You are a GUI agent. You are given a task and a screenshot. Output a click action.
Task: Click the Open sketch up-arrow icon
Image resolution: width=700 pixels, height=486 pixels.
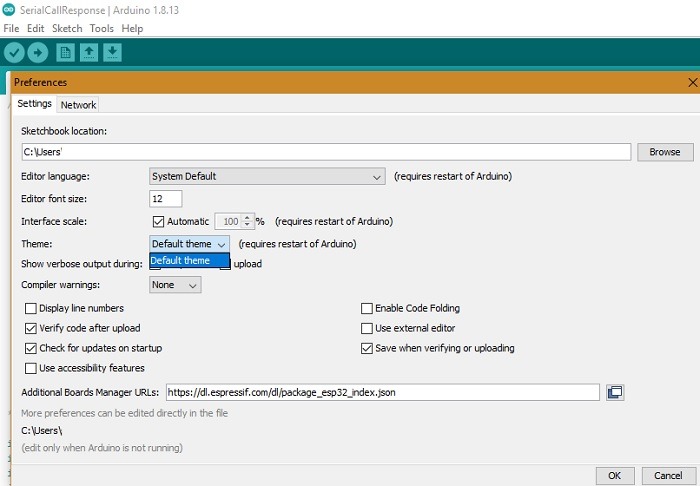[x=89, y=53]
